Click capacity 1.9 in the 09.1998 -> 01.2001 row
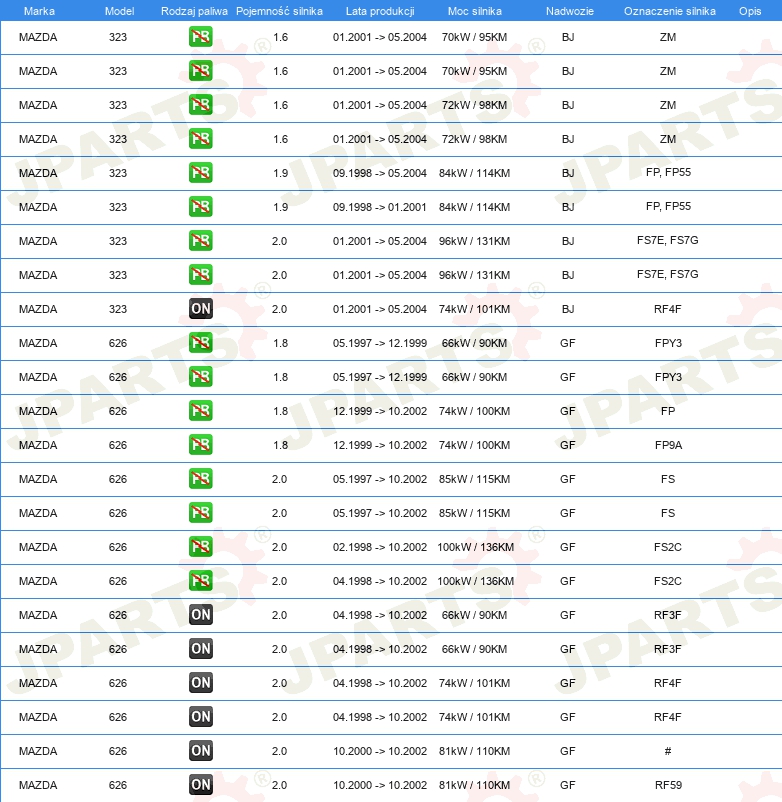Screen dimensions: 782x802 click(x=280, y=207)
